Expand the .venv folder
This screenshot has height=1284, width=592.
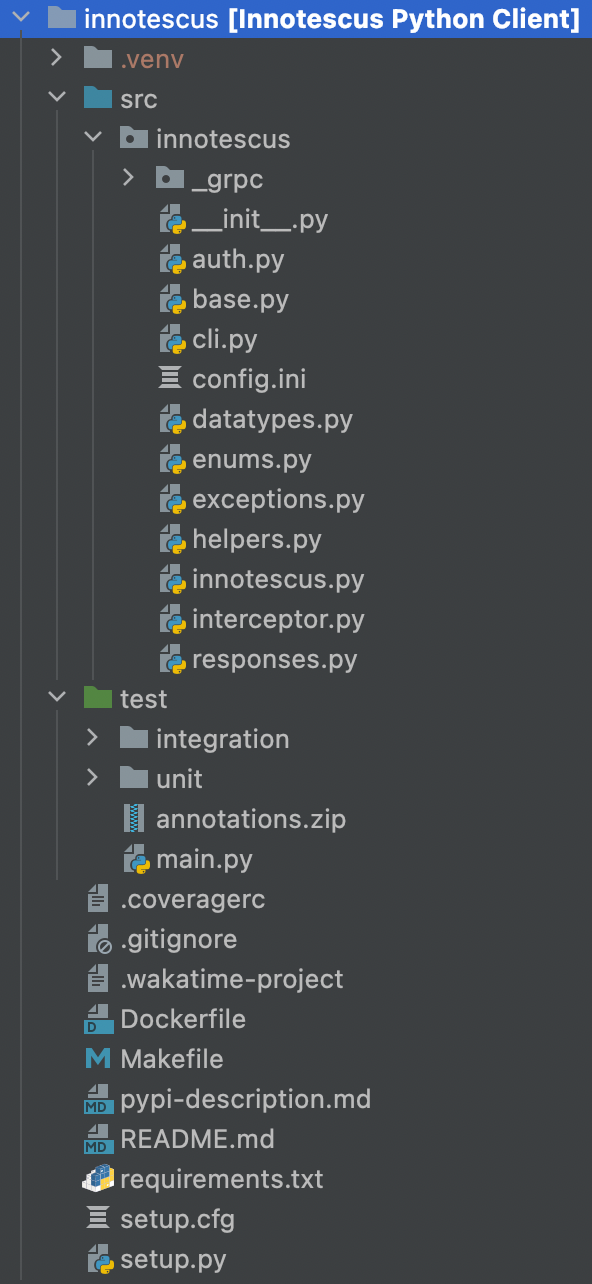pos(57,58)
